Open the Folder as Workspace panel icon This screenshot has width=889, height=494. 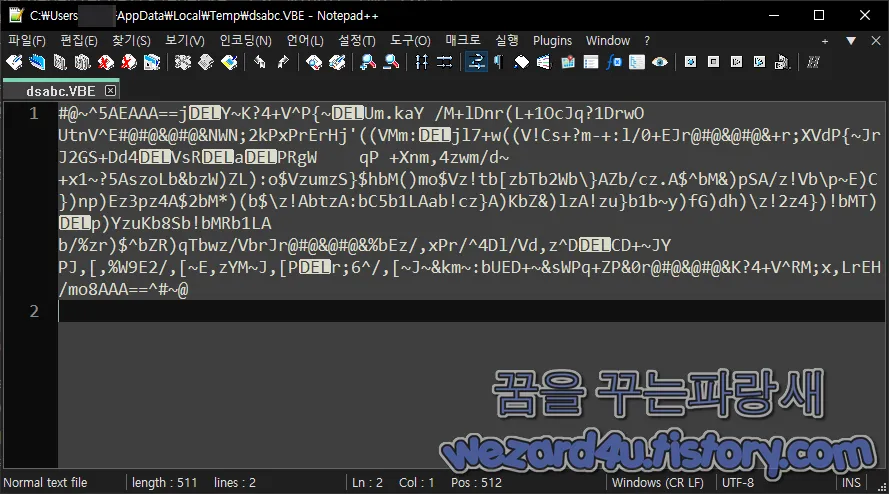coord(637,62)
